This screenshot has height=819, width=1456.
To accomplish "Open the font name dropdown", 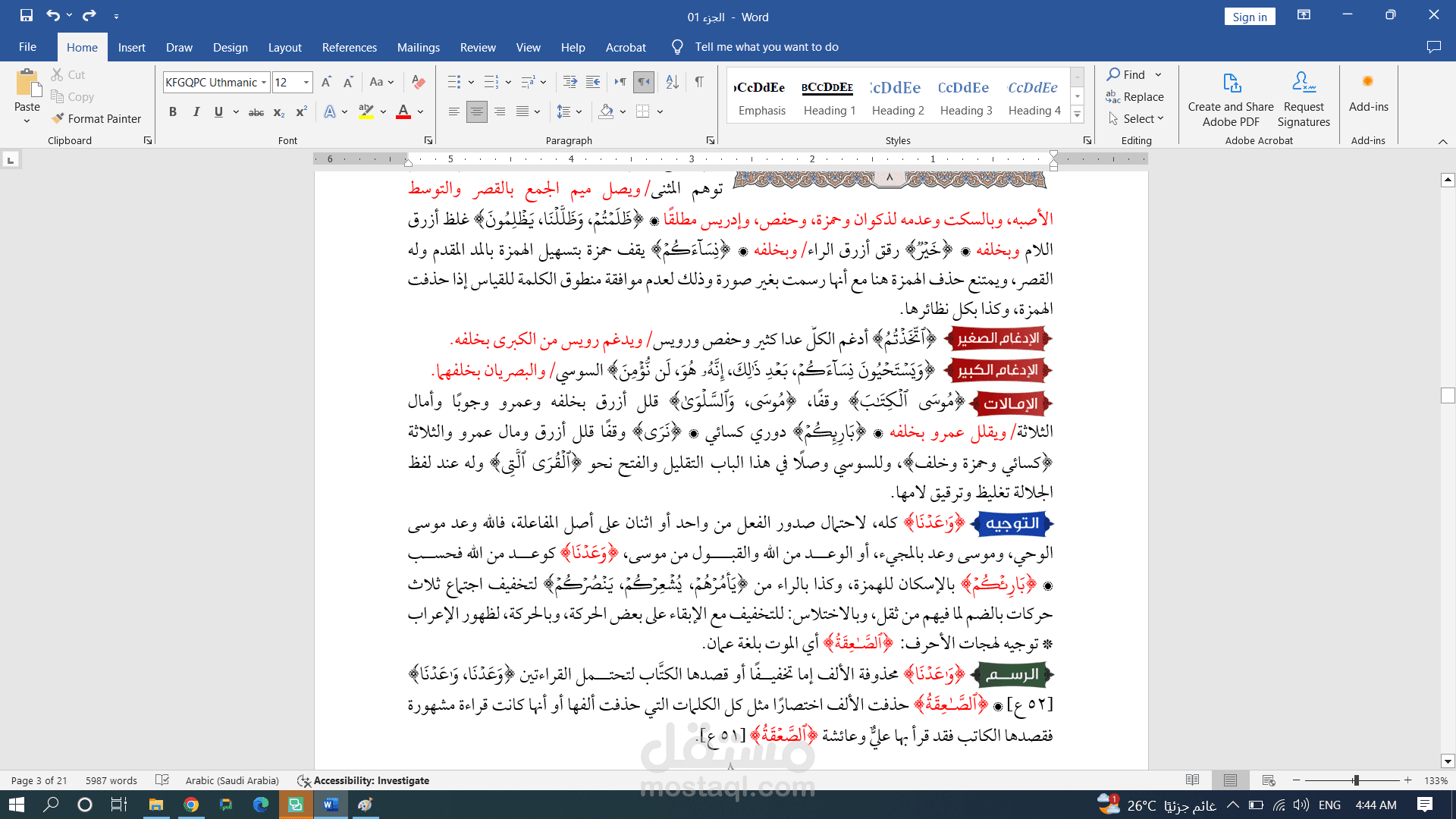I will click(264, 83).
